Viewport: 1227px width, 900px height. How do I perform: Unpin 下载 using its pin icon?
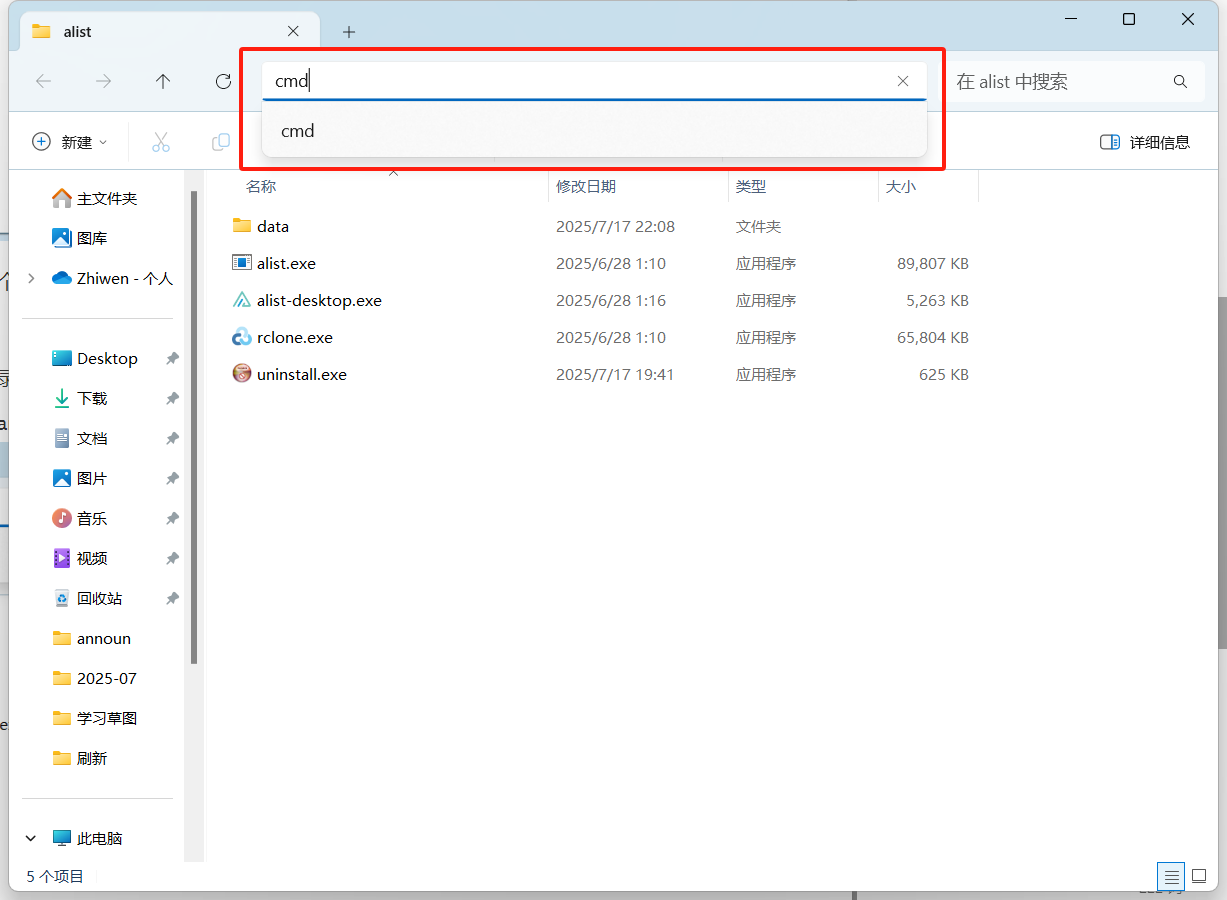tap(172, 398)
